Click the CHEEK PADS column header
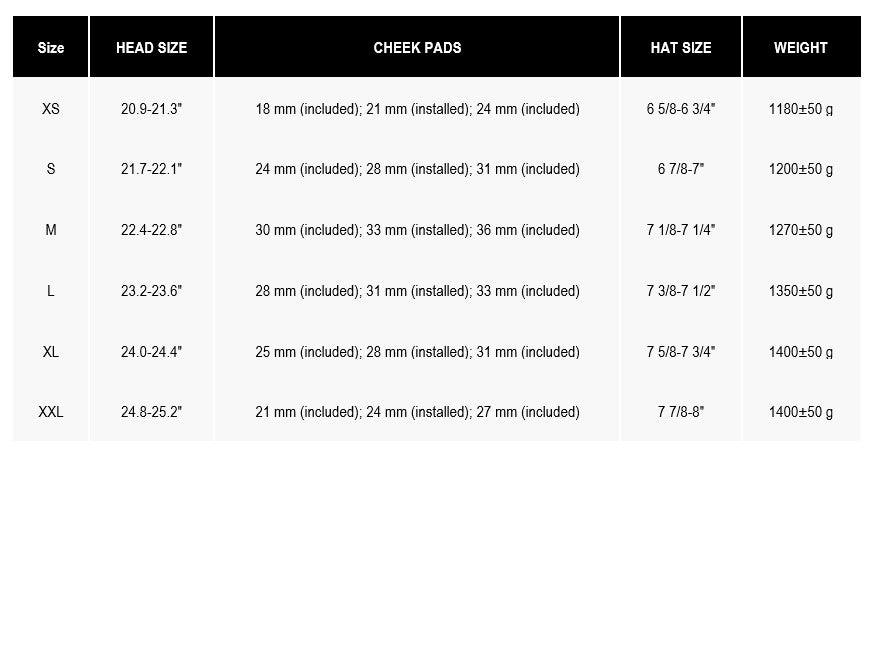Viewport: 885px width, 662px height. [x=417, y=48]
